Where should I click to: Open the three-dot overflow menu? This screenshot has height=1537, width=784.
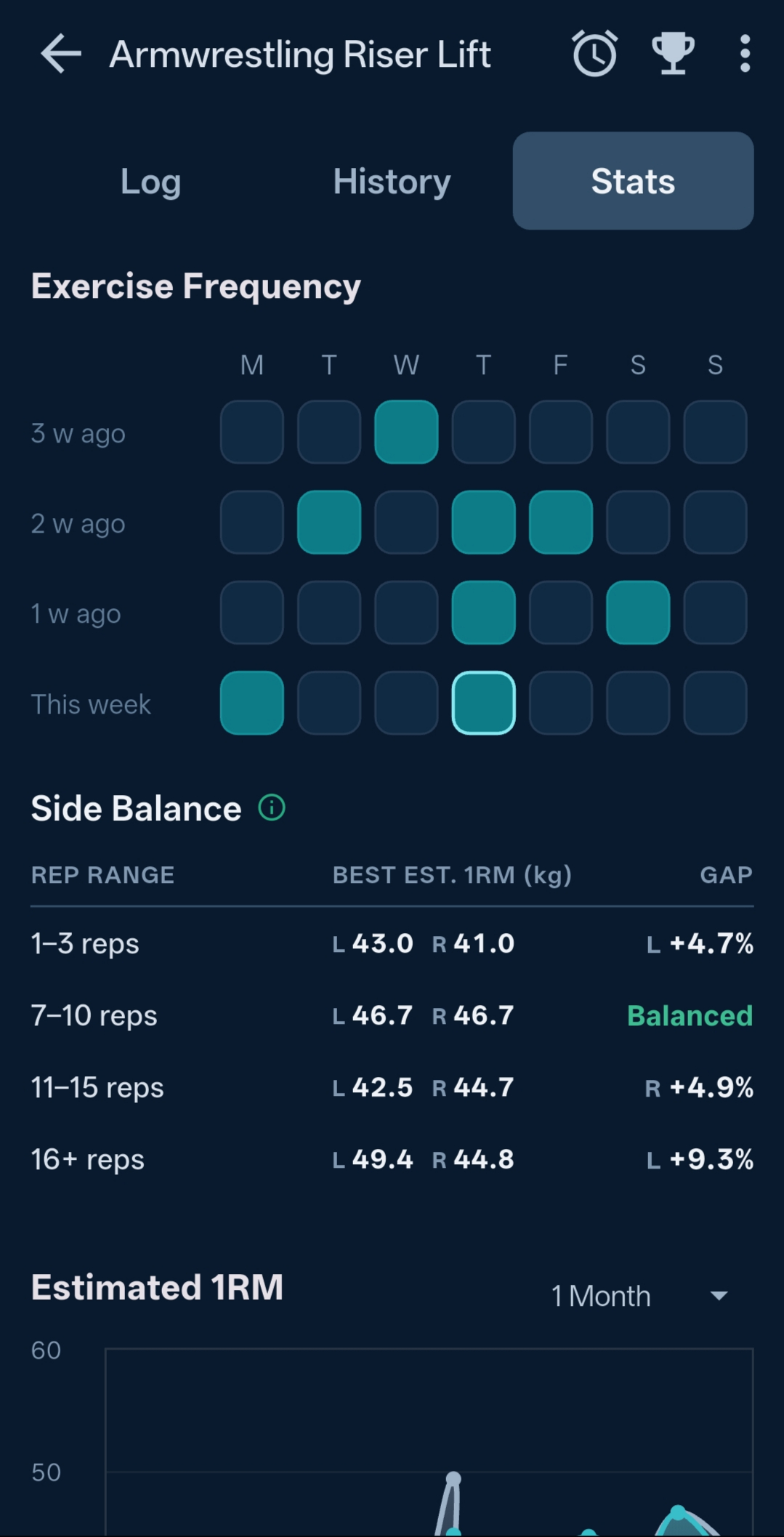(745, 54)
